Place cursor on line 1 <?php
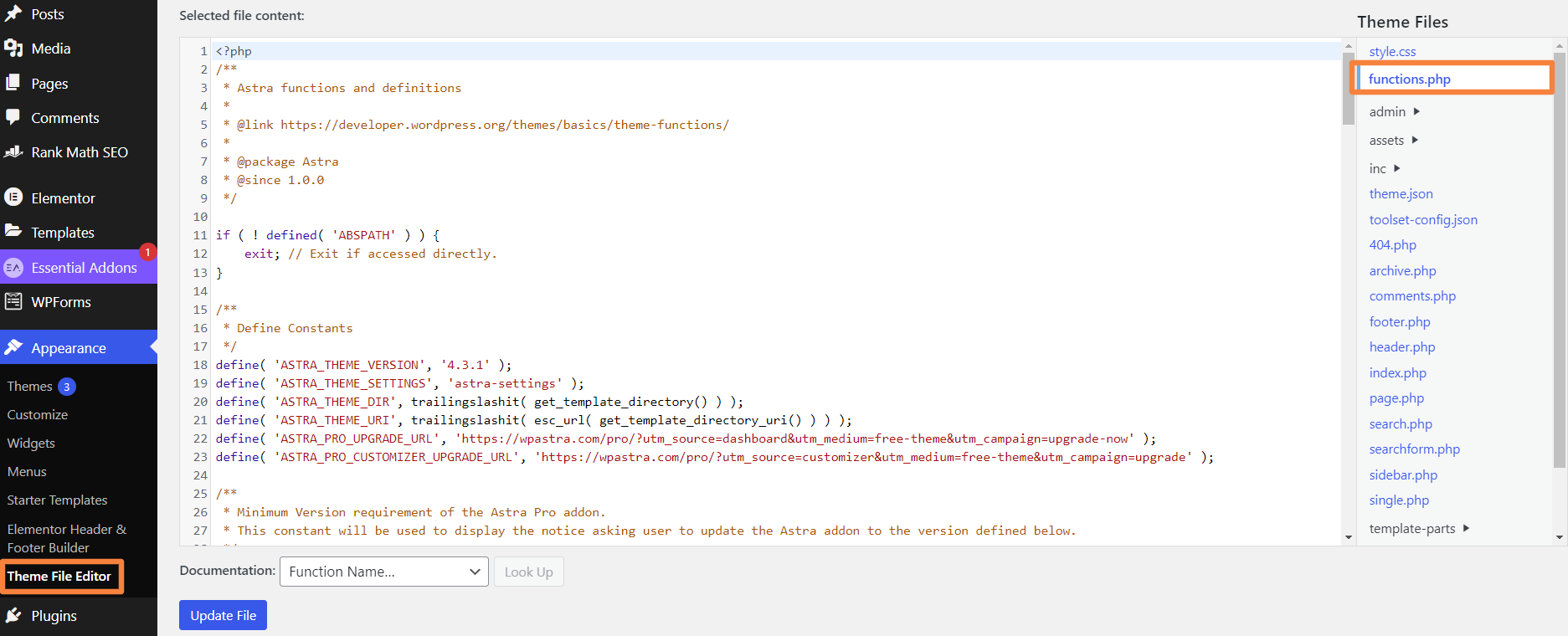This screenshot has width=1568, height=636. tap(234, 51)
